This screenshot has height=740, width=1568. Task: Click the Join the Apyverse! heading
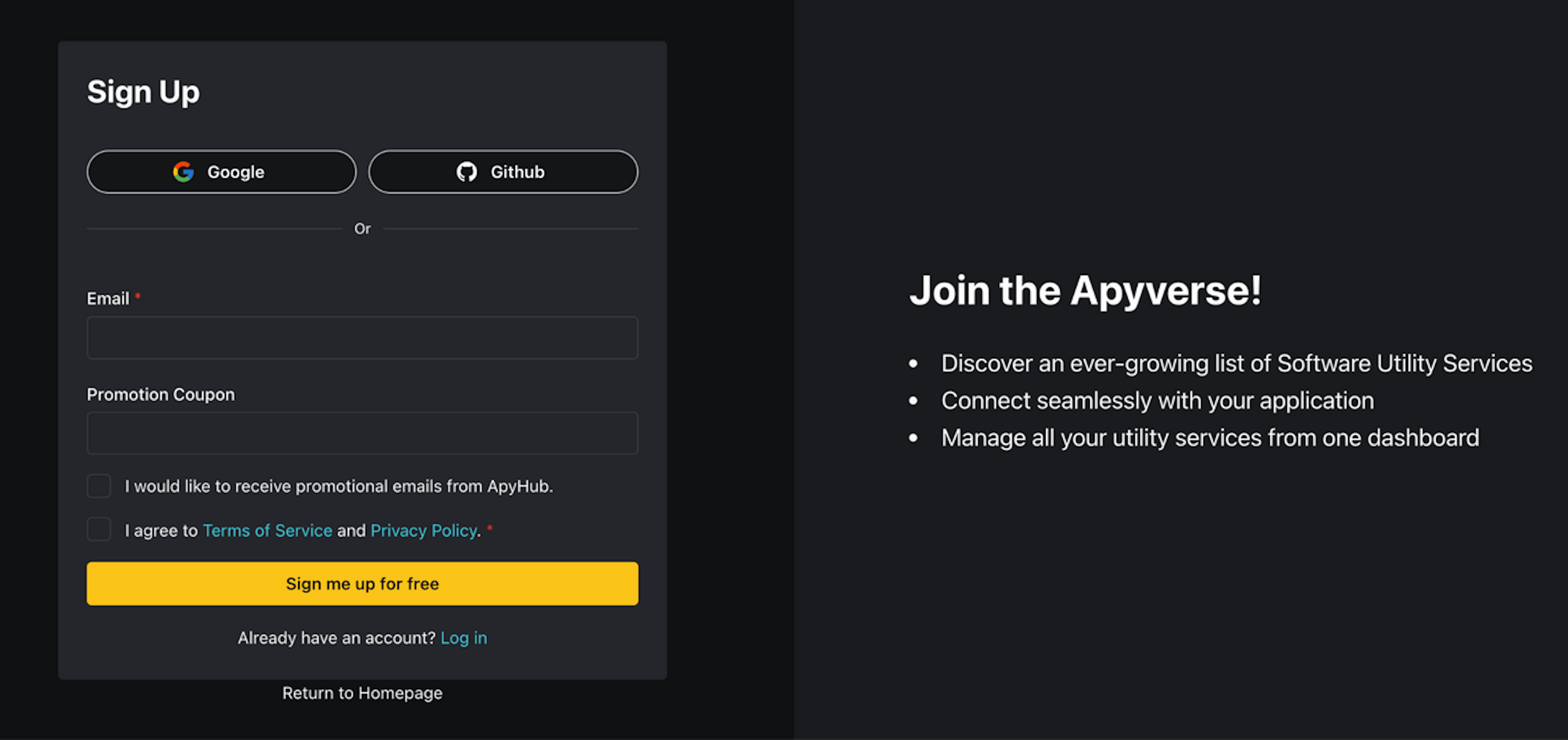[x=1085, y=292]
